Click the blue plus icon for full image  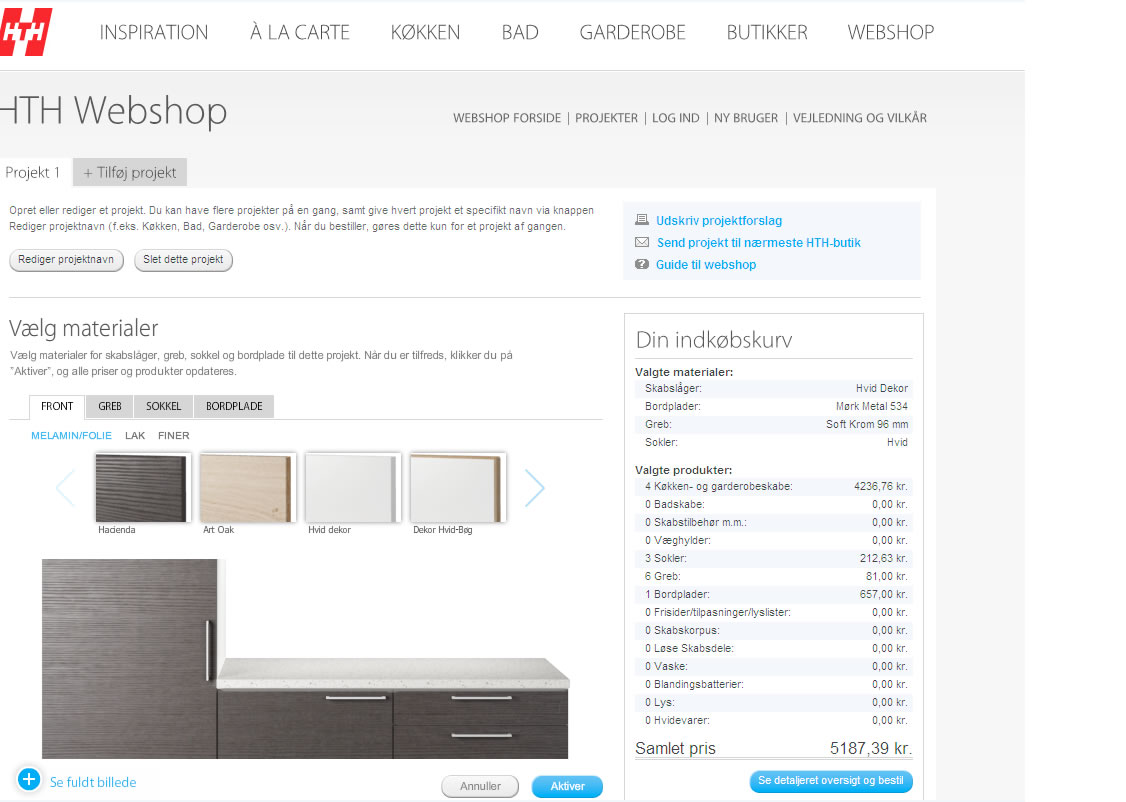point(28,780)
